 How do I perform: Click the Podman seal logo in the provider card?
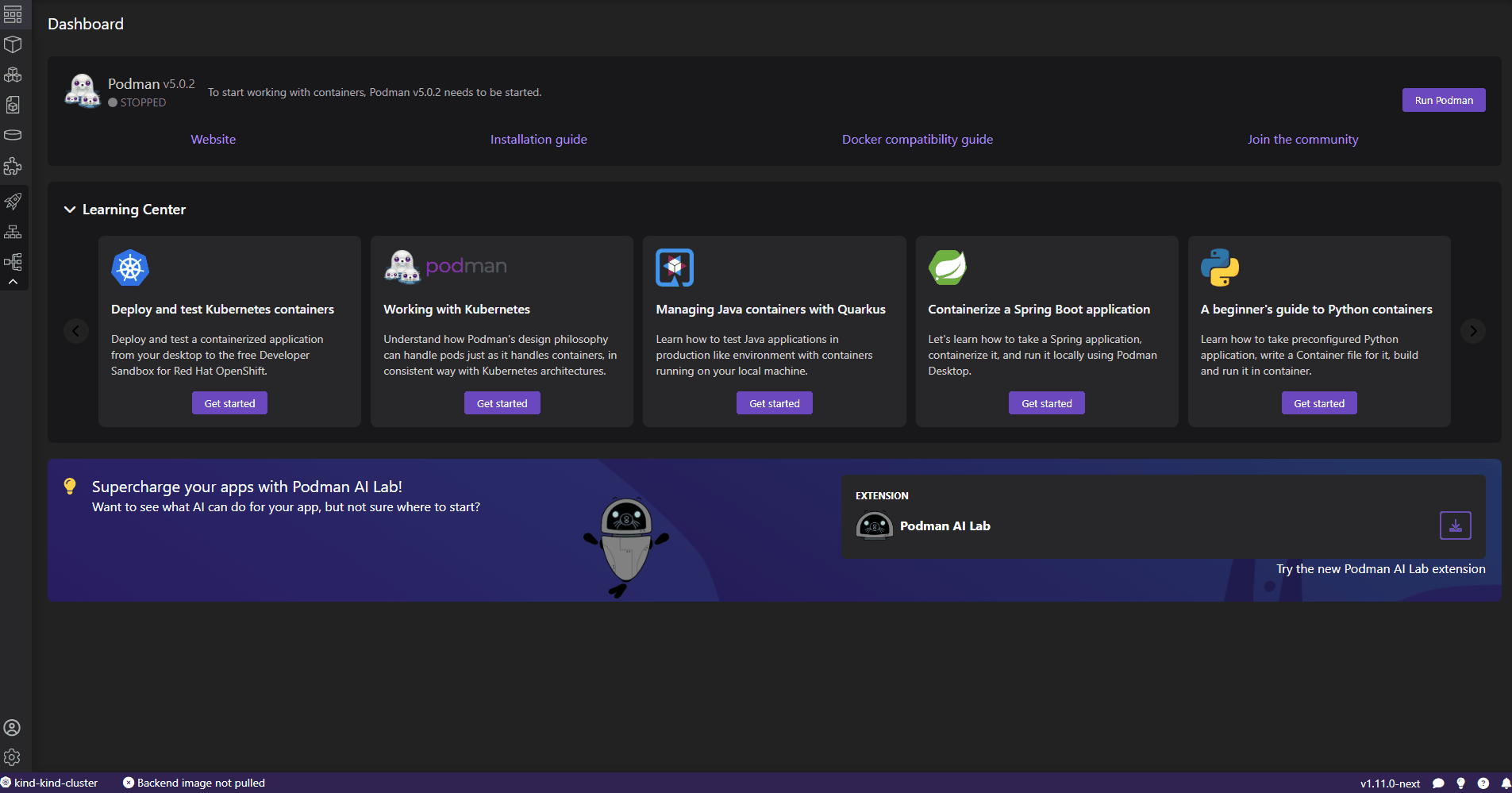click(83, 91)
